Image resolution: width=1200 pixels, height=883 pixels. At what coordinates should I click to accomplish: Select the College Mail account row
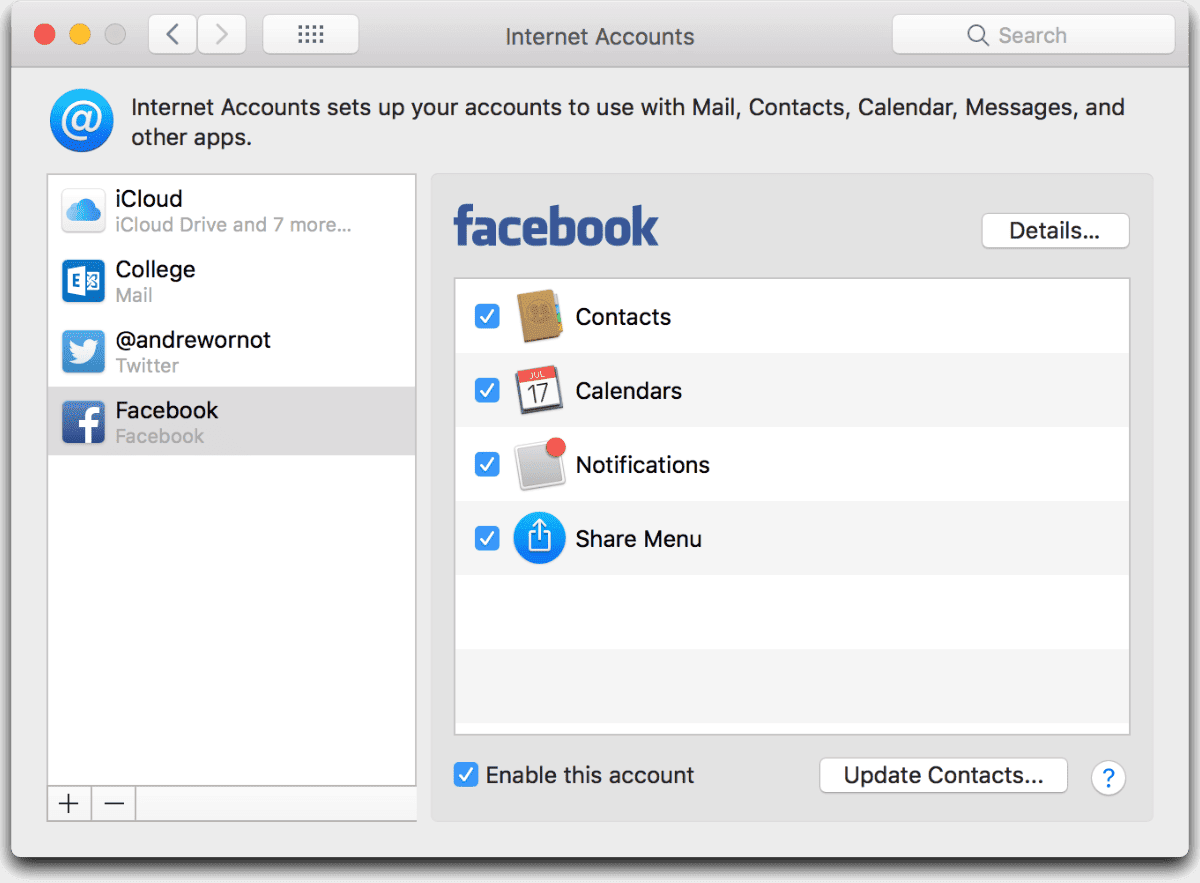[231, 281]
